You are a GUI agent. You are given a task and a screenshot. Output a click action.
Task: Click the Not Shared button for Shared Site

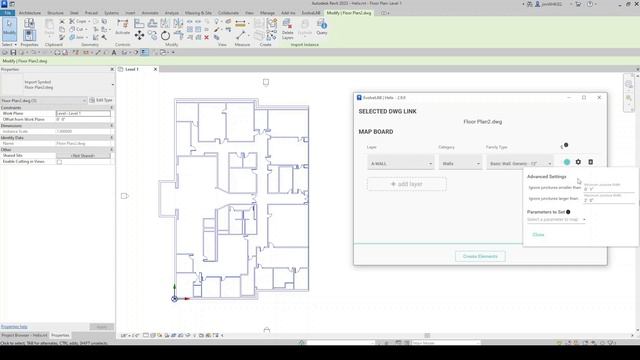[83, 156]
